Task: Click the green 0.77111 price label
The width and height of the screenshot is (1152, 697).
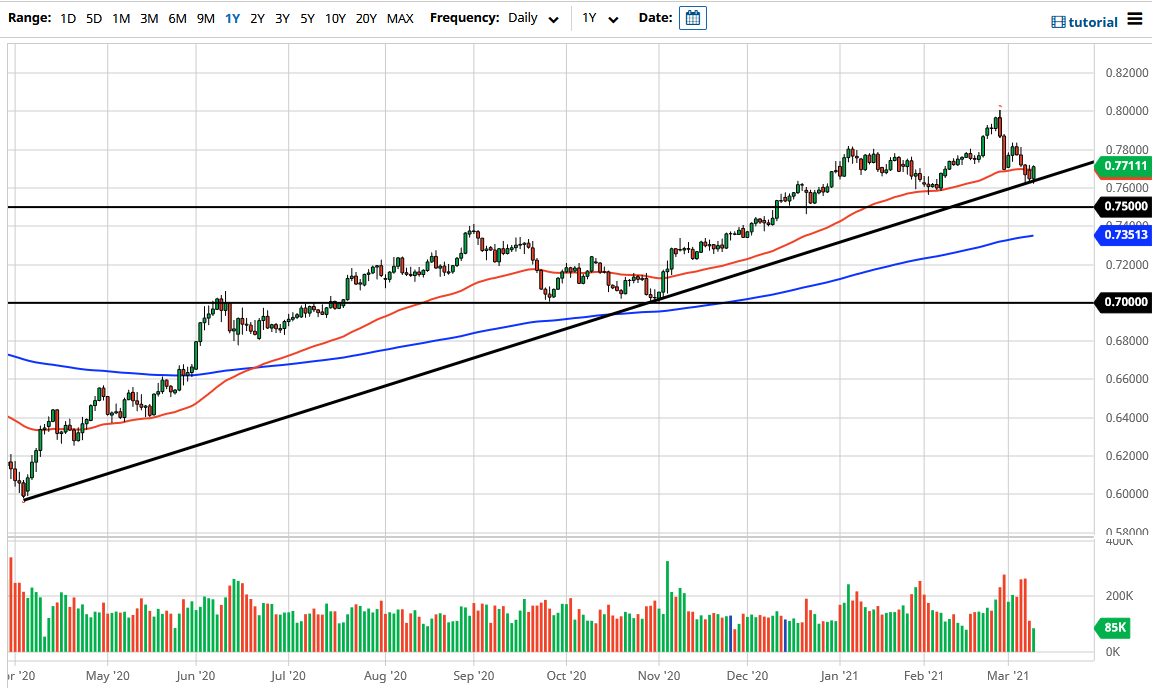Action: click(1123, 166)
